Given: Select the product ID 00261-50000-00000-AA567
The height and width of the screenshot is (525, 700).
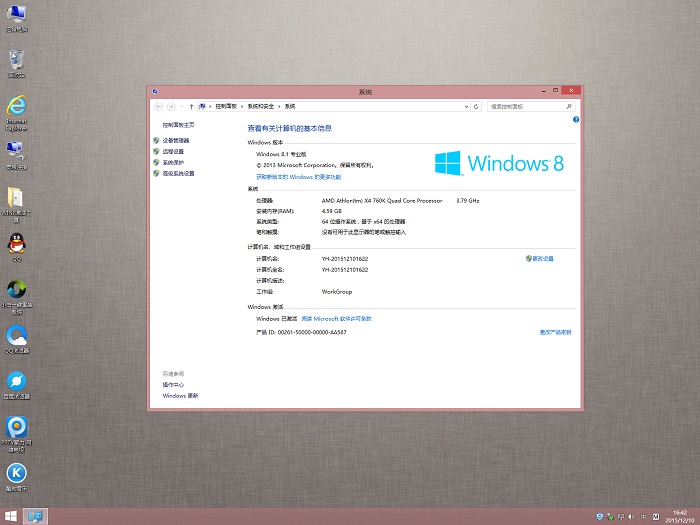Looking at the screenshot, I should tap(301, 333).
